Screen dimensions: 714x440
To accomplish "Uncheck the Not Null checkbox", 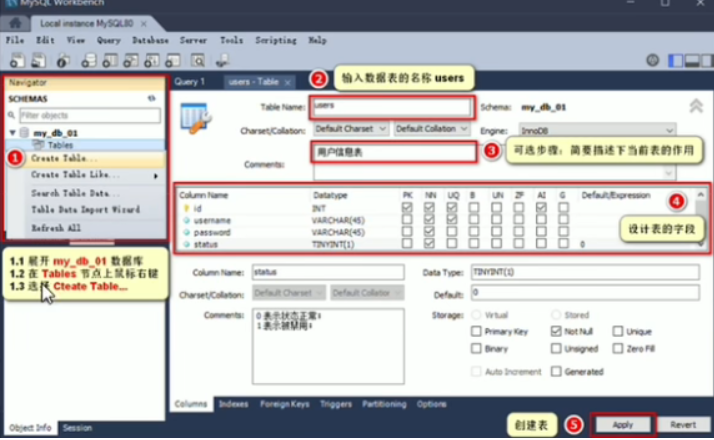I will (556, 331).
